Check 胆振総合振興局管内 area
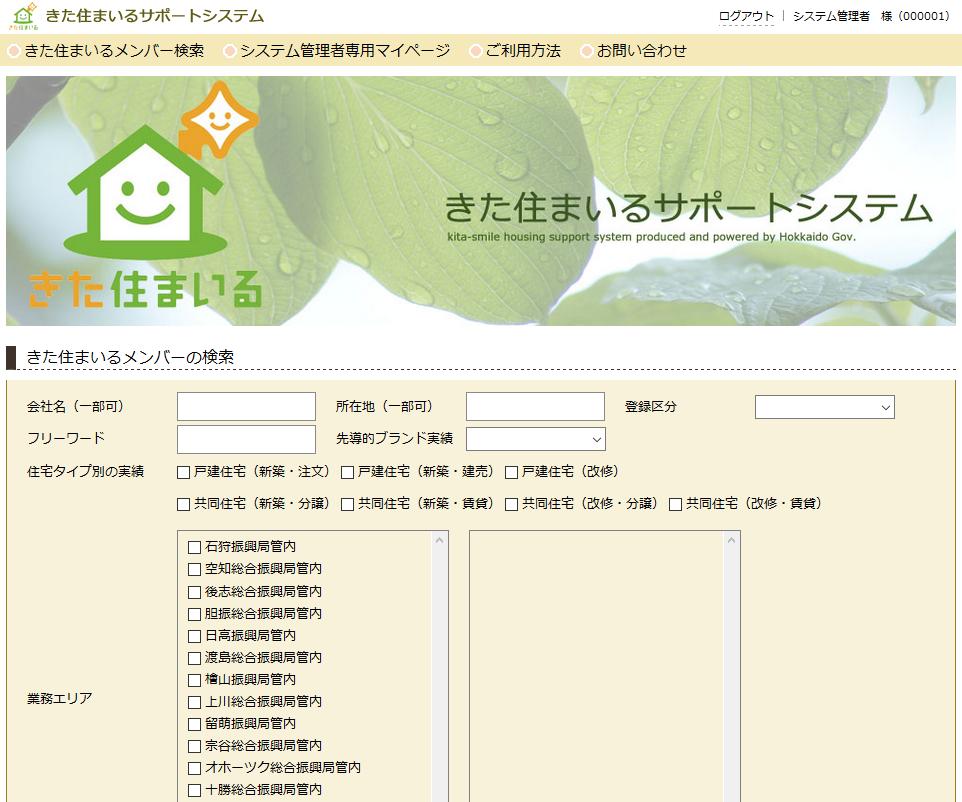This screenshot has height=802, width=962. [x=194, y=614]
